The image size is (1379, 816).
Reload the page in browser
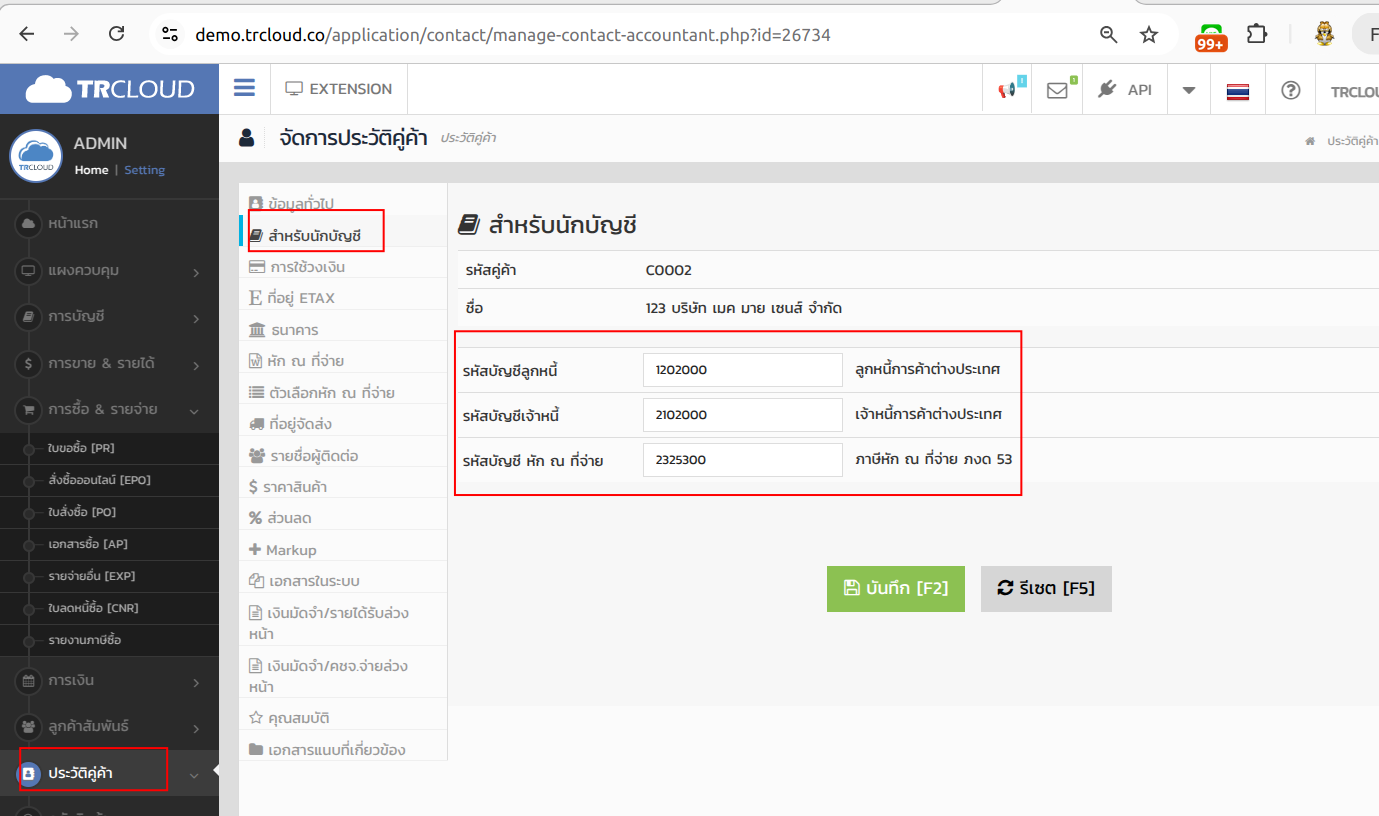click(x=116, y=34)
